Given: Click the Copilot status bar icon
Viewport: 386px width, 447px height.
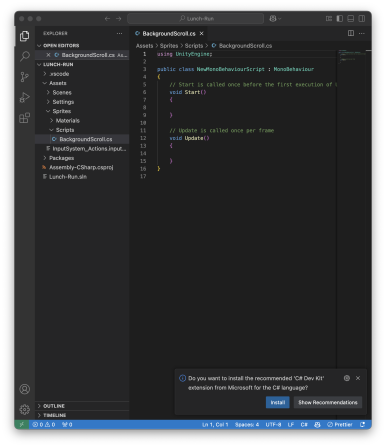Looking at the screenshot, I should (x=317, y=424).
